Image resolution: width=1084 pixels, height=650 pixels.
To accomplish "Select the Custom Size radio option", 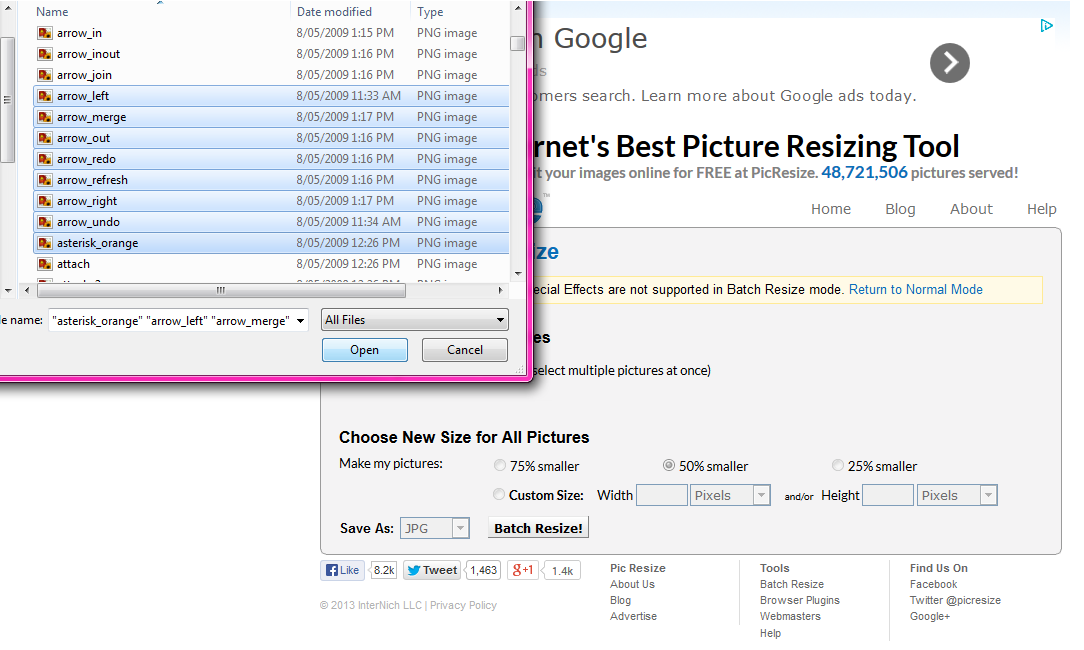I will pos(498,494).
